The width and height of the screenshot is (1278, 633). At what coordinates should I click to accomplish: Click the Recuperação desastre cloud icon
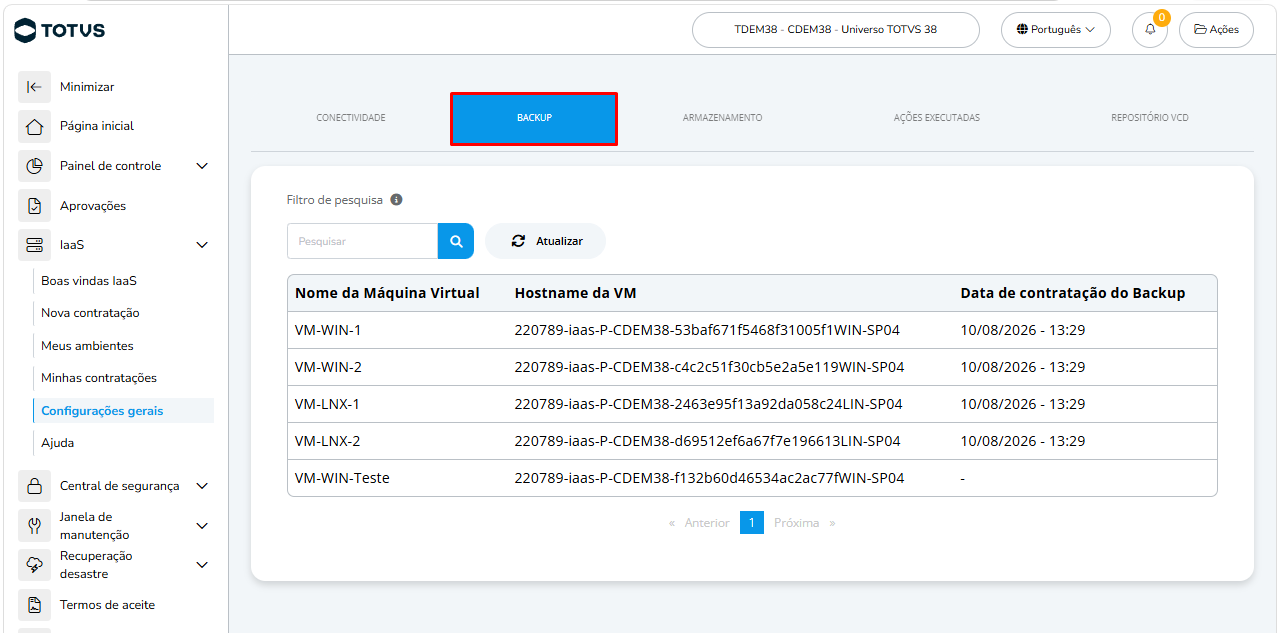(34, 565)
